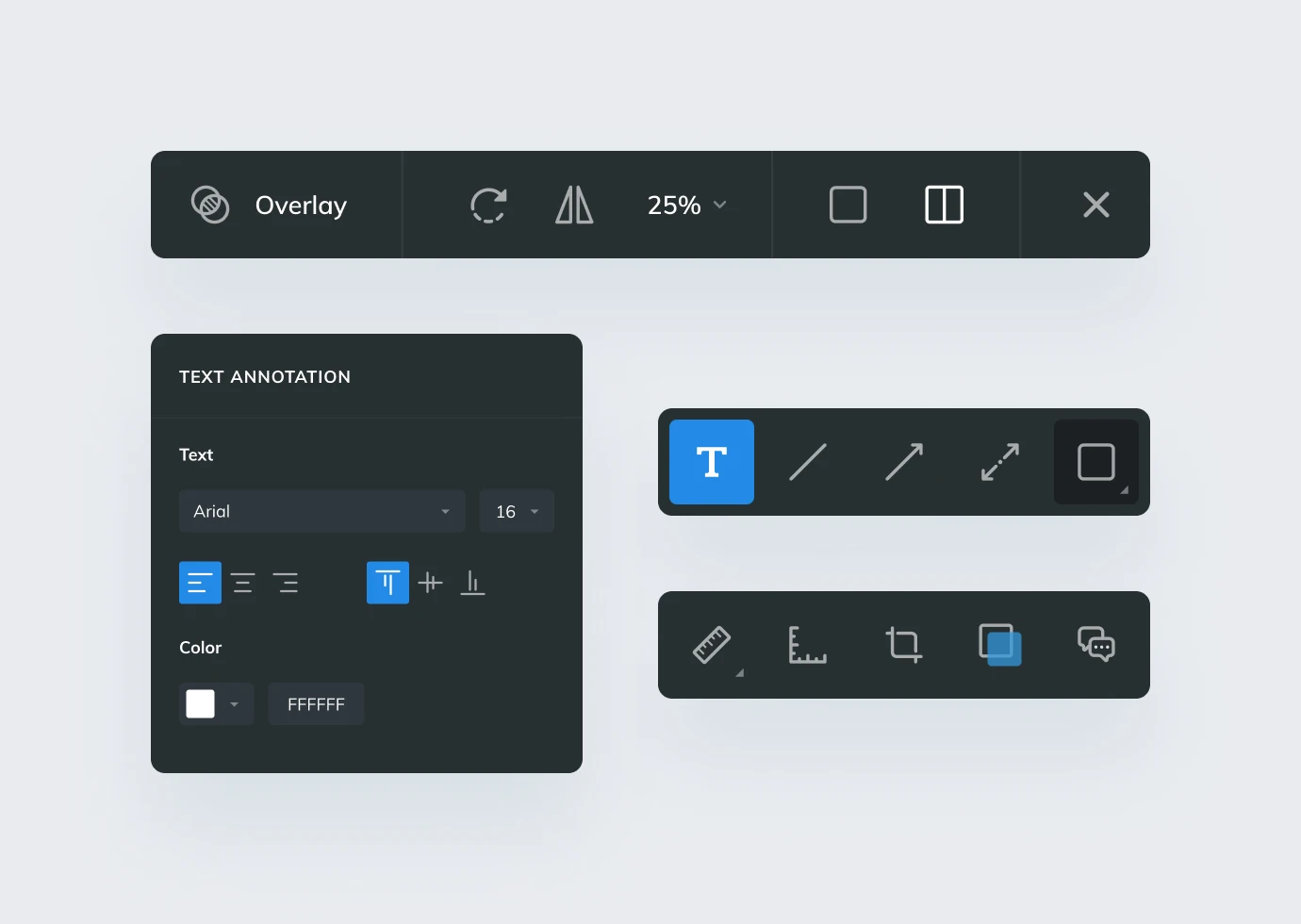Screen dimensions: 1301x924
Task: Toggle left text alignment
Action: point(200,583)
